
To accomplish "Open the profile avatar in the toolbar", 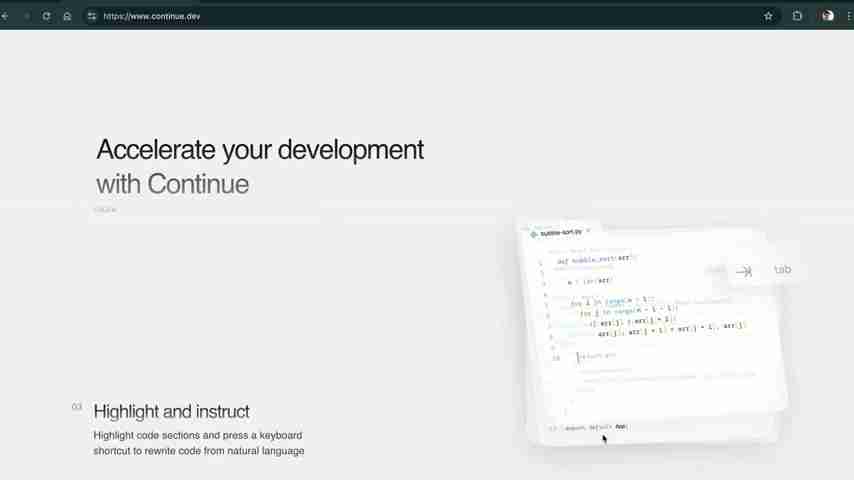I will tap(828, 16).
